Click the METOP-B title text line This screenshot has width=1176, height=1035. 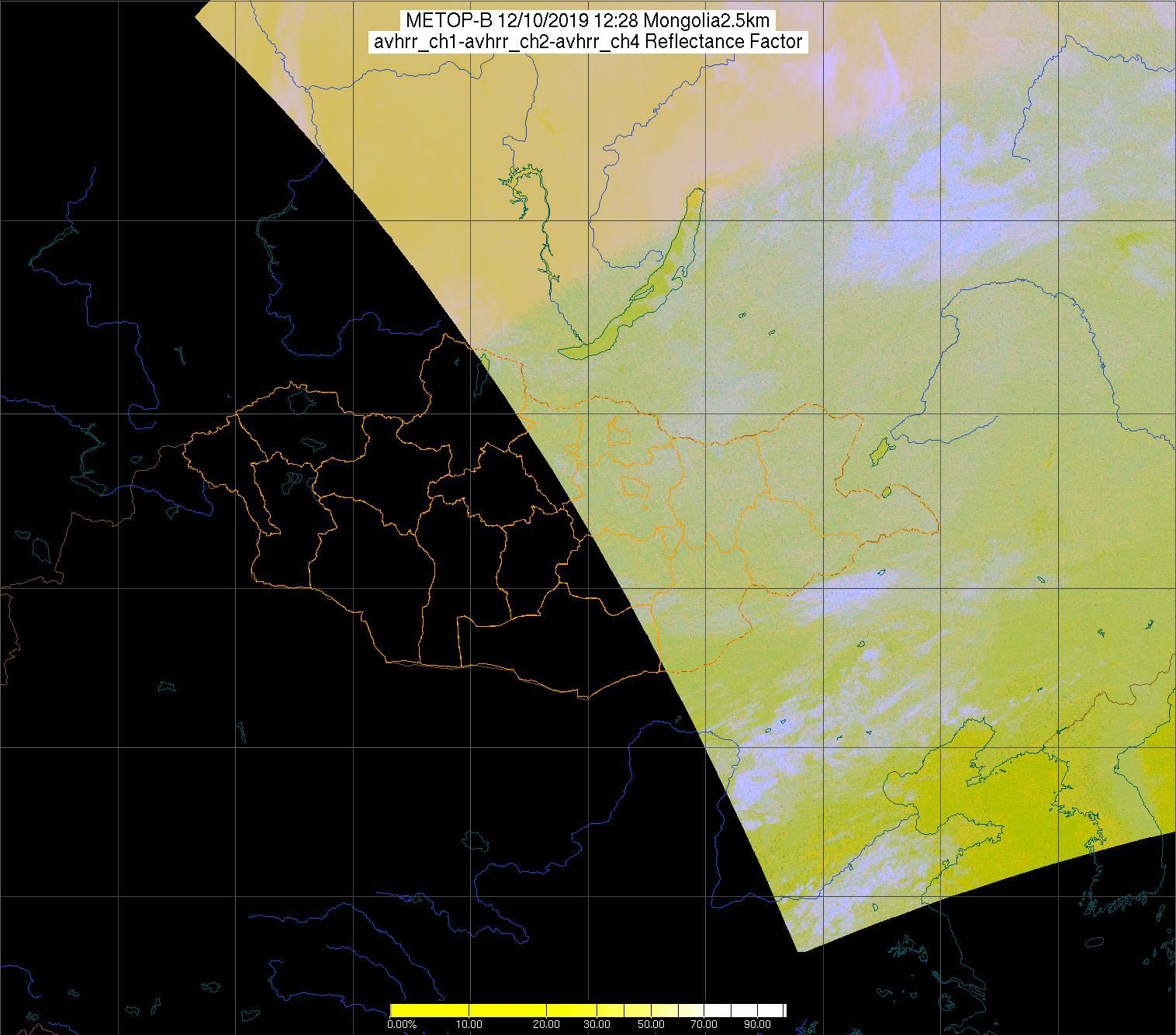587,20
